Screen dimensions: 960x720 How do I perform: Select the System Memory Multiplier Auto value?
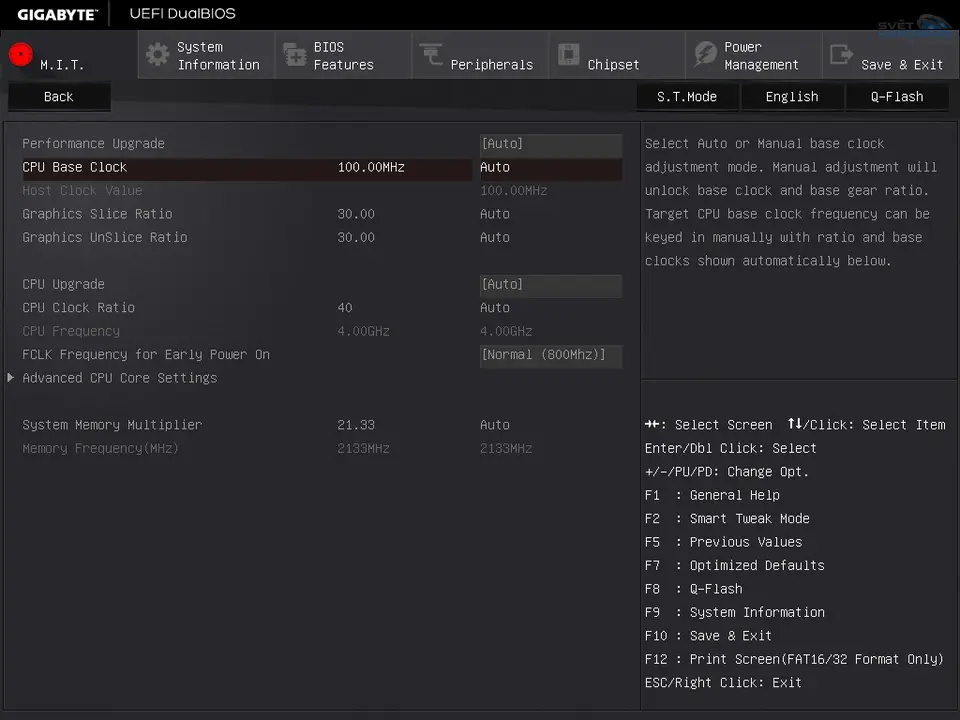point(495,425)
